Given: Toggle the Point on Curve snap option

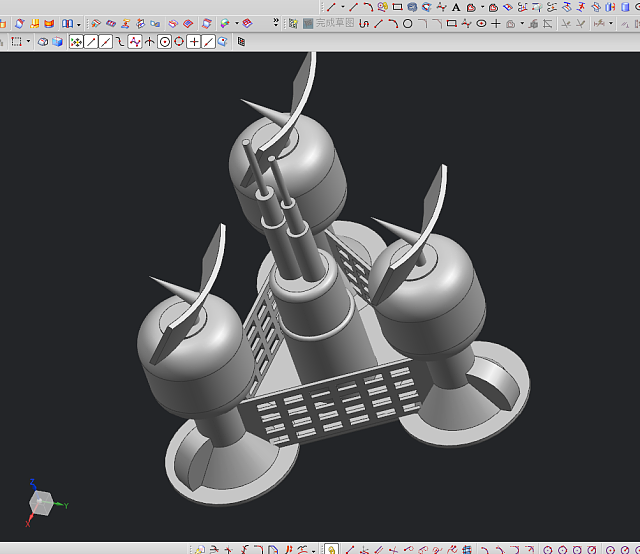Looking at the screenshot, I should click(209, 42).
